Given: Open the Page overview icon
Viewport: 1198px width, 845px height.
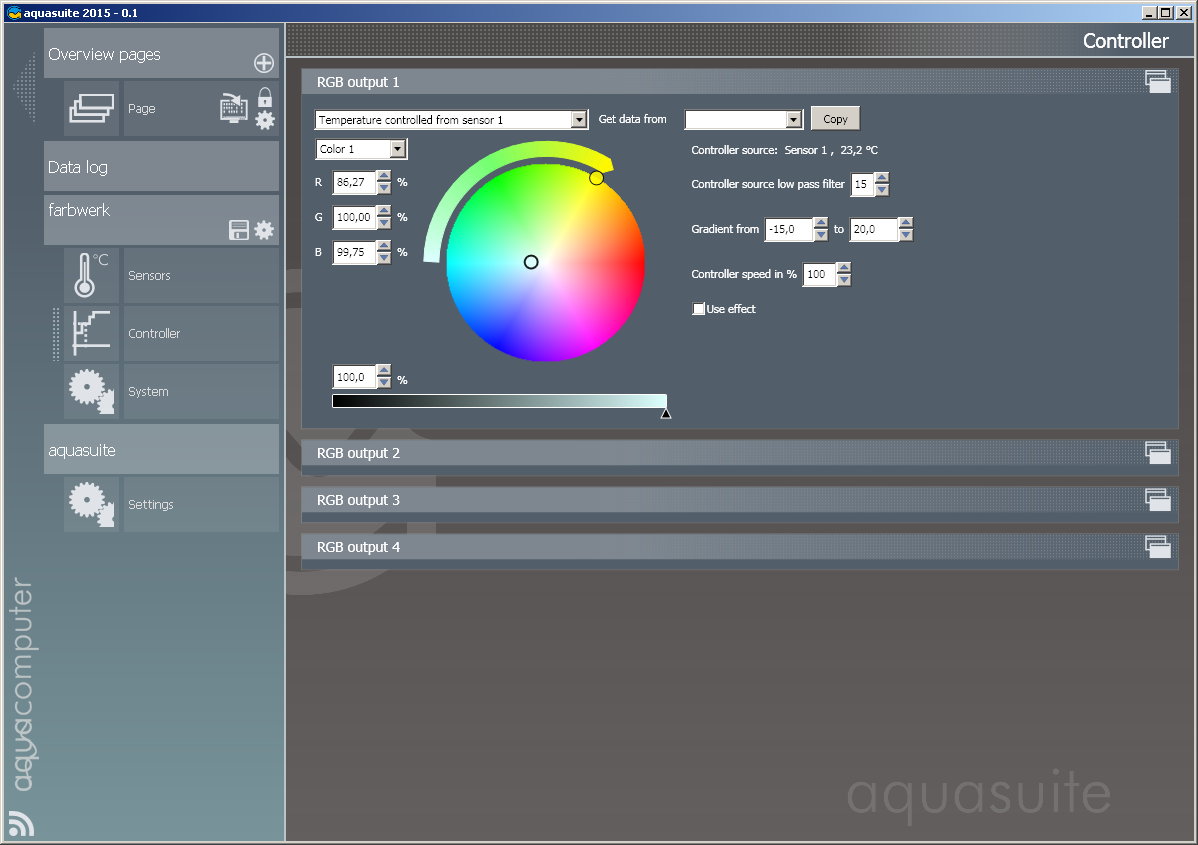Looking at the screenshot, I should click(92, 108).
